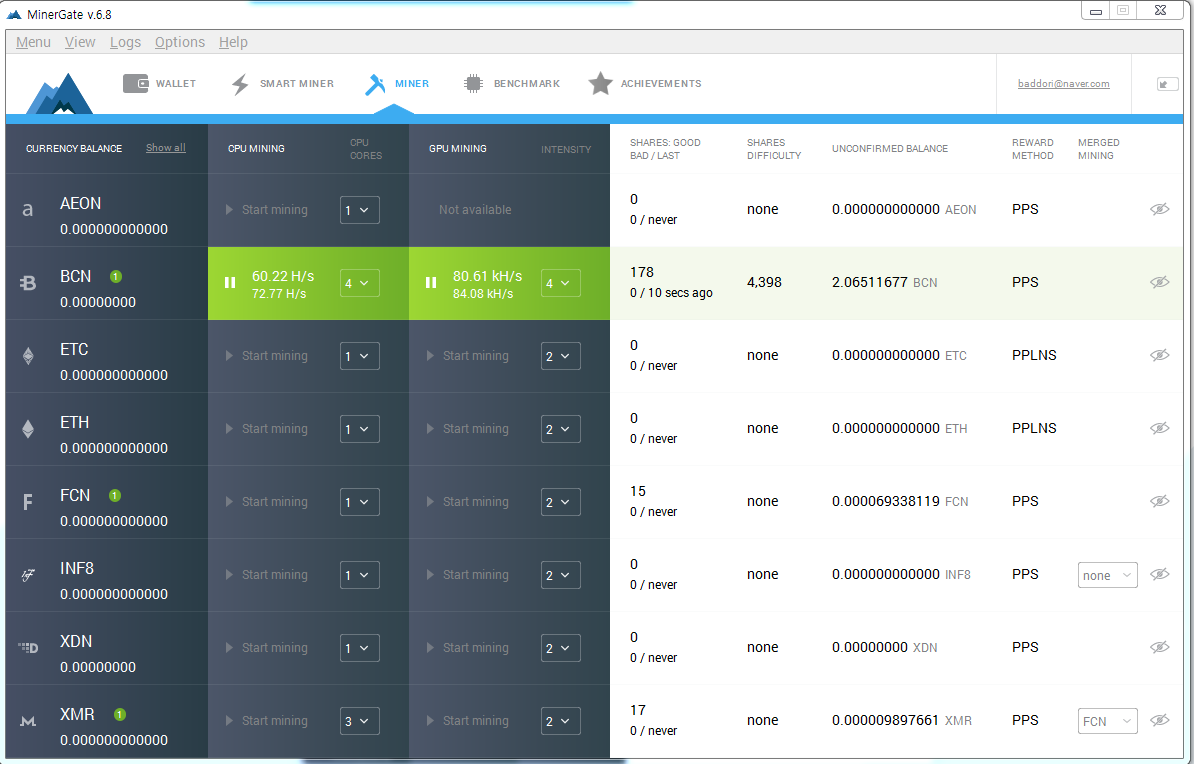
Task: Click the Miner pickaxe icon
Action: click(x=375, y=84)
